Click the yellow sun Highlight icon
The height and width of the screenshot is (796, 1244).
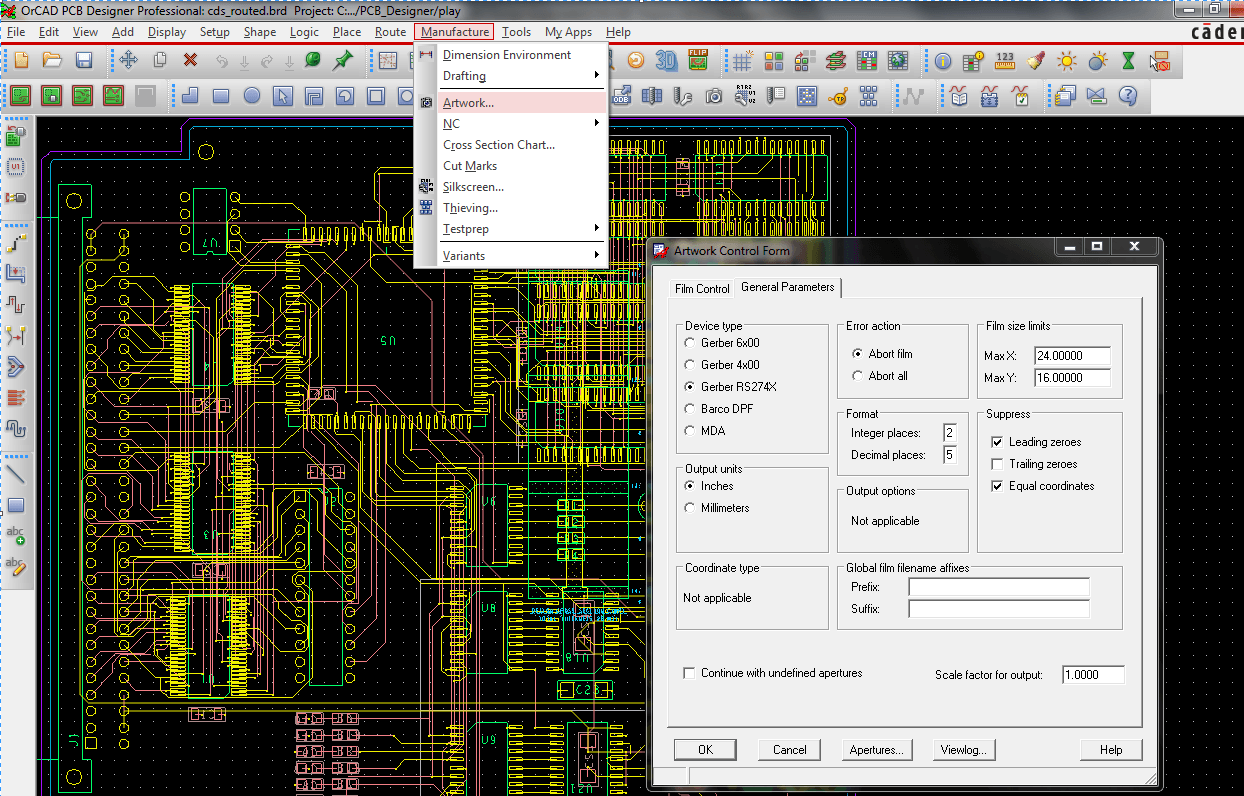(x=1067, y=61)
